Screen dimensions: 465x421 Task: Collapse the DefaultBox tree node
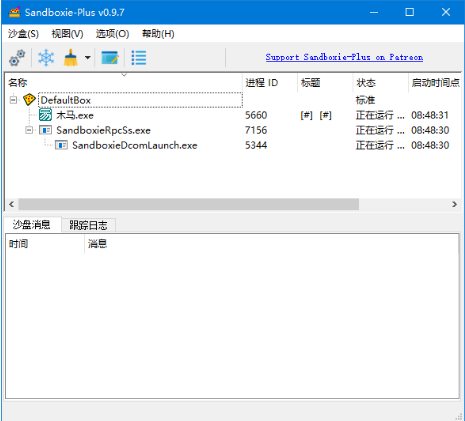click(x=13, y=100)
